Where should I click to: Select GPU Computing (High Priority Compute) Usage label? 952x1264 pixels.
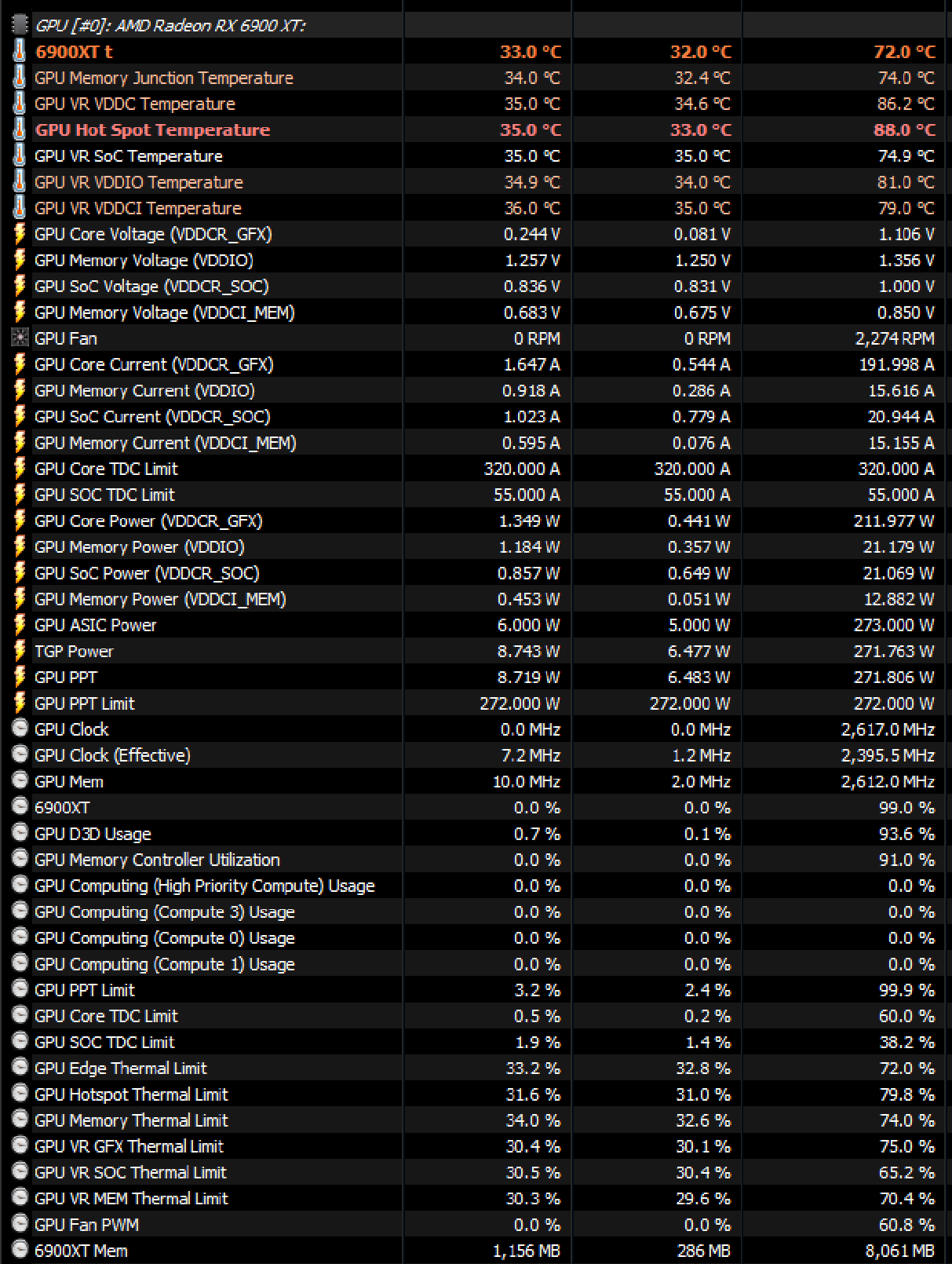205,886
